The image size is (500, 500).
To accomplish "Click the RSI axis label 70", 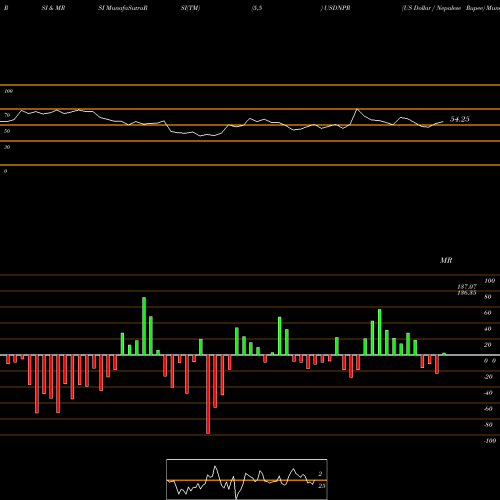I will (7, 115).
